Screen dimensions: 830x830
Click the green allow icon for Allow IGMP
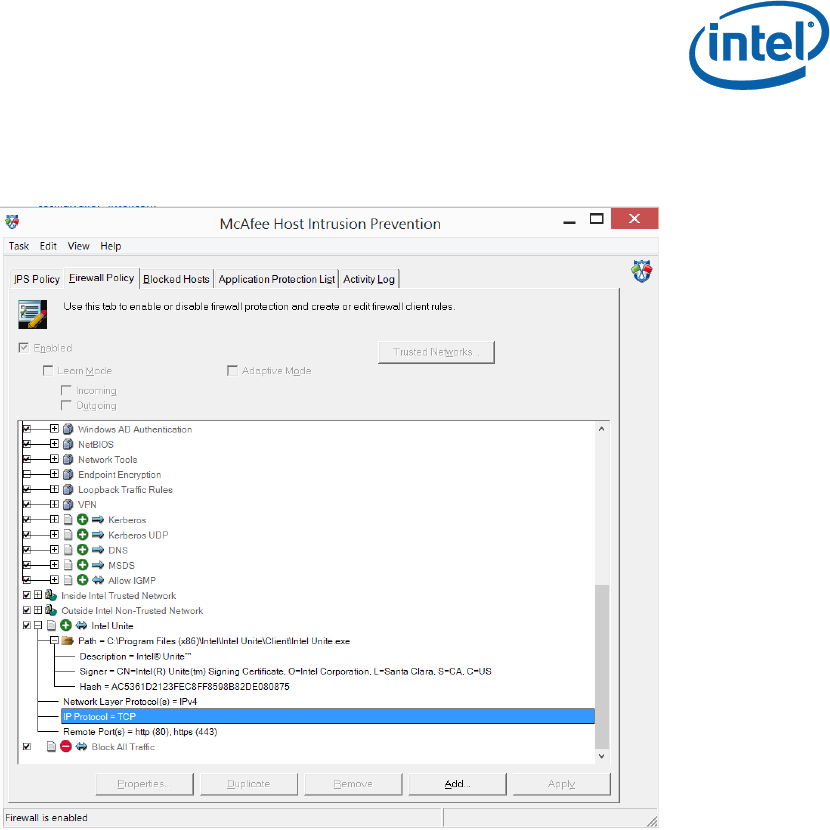click(x=83, y=580)
